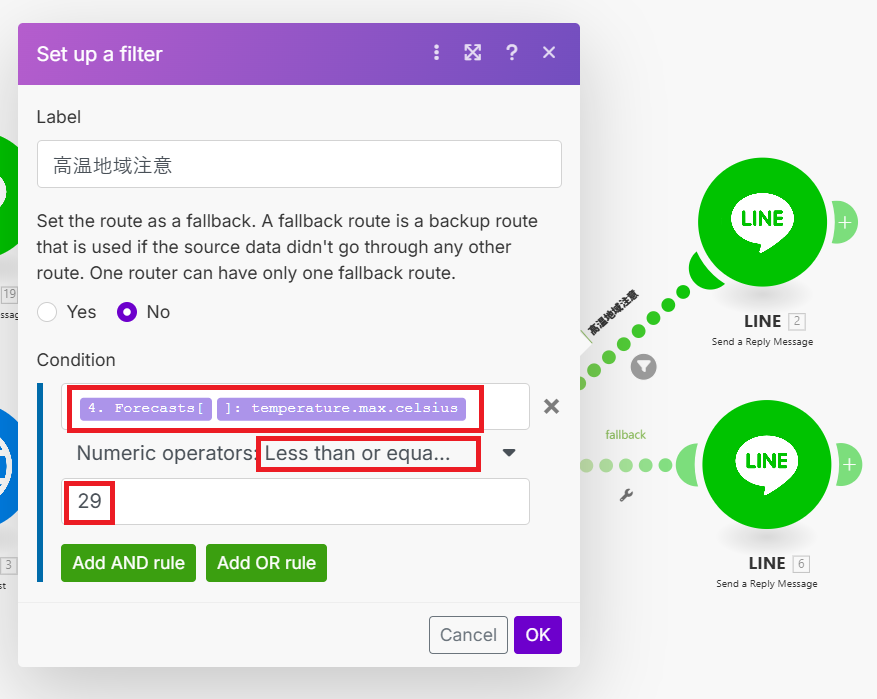Add a module after LINE 2
877x699 pixels.
point(845,223)
